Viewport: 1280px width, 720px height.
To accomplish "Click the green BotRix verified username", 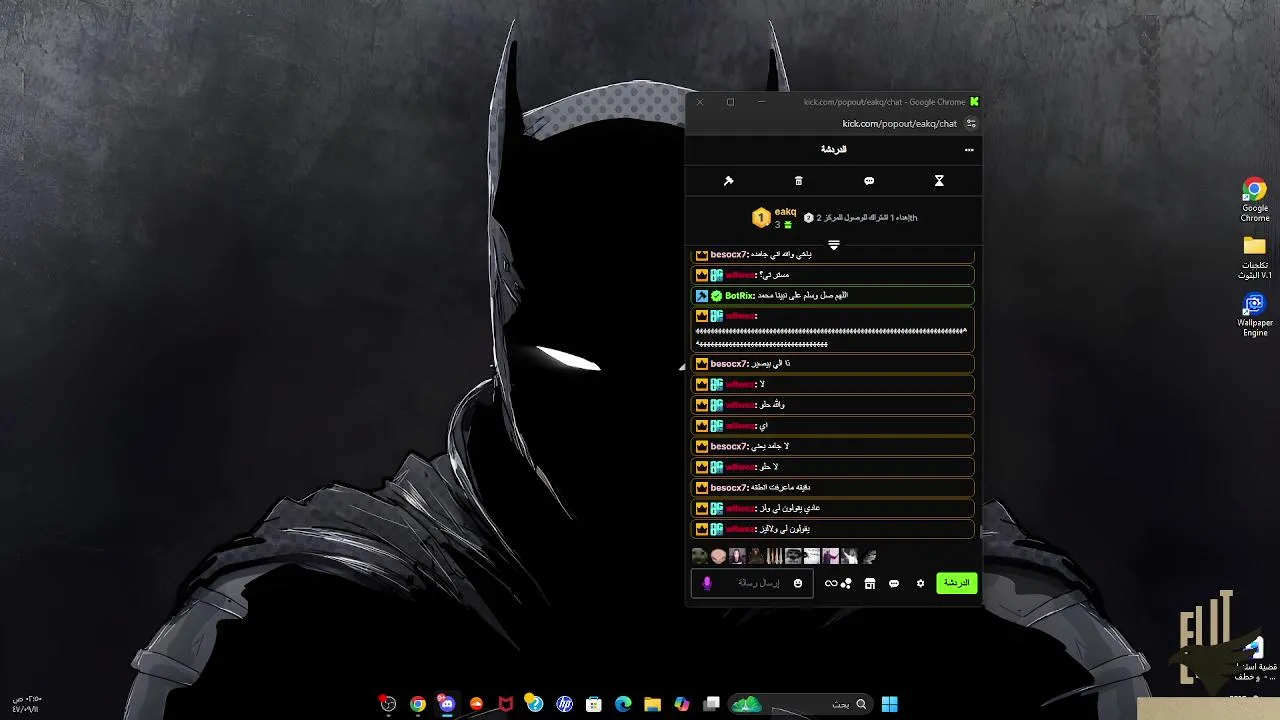I will (x=739, y=296).
